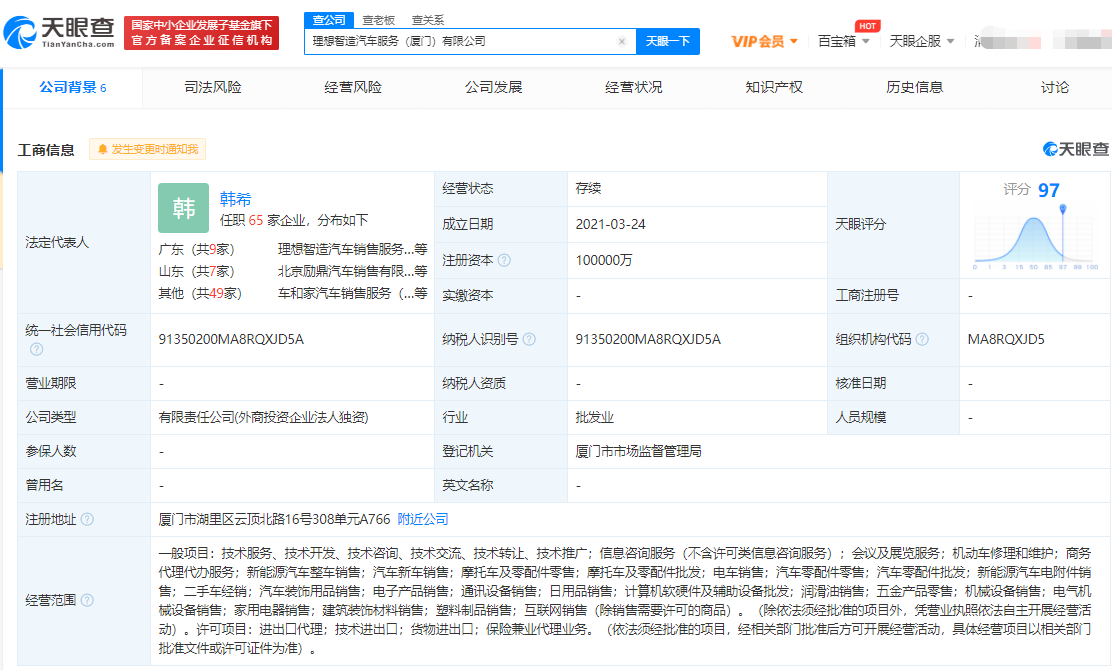Open the 百宝箱 dropdown menu
1112x670 pixels.
[843, 41]
